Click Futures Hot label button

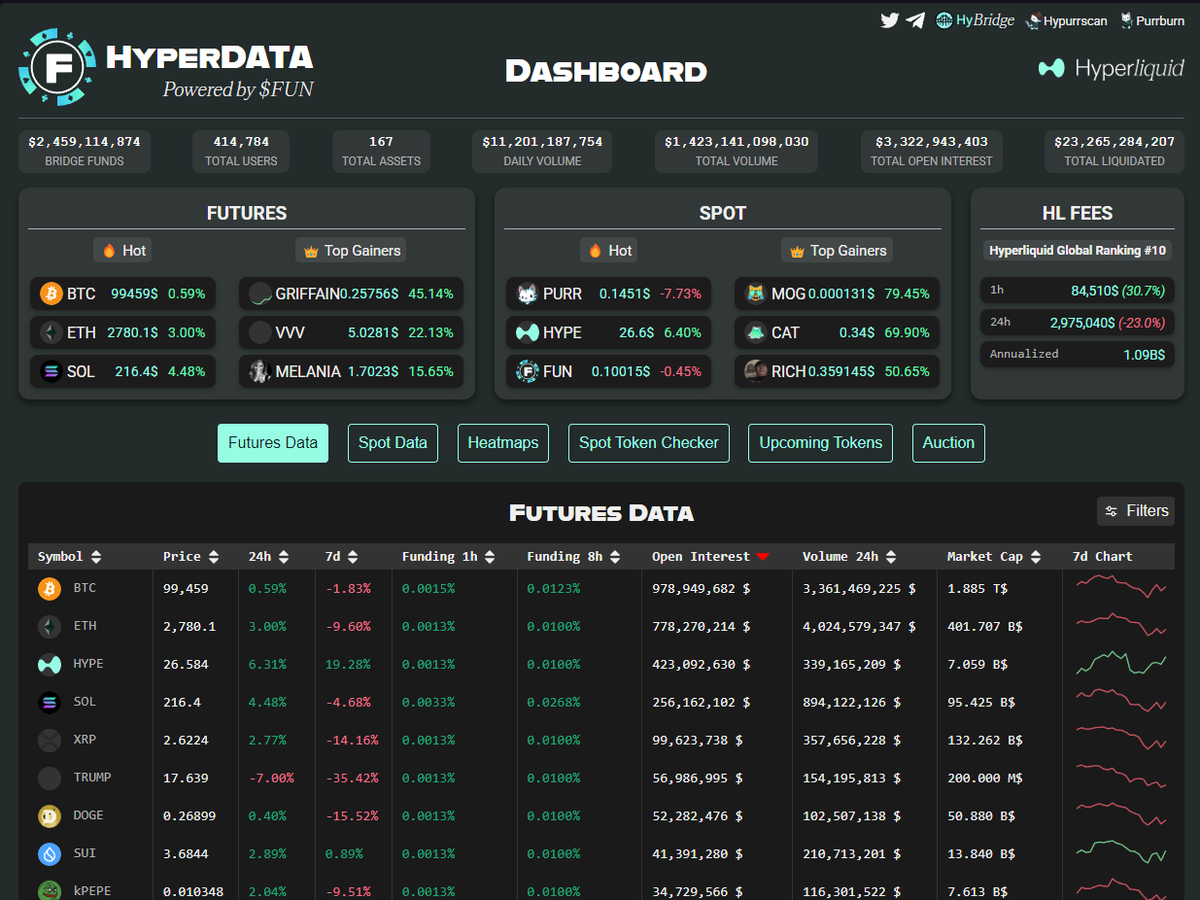124,250
